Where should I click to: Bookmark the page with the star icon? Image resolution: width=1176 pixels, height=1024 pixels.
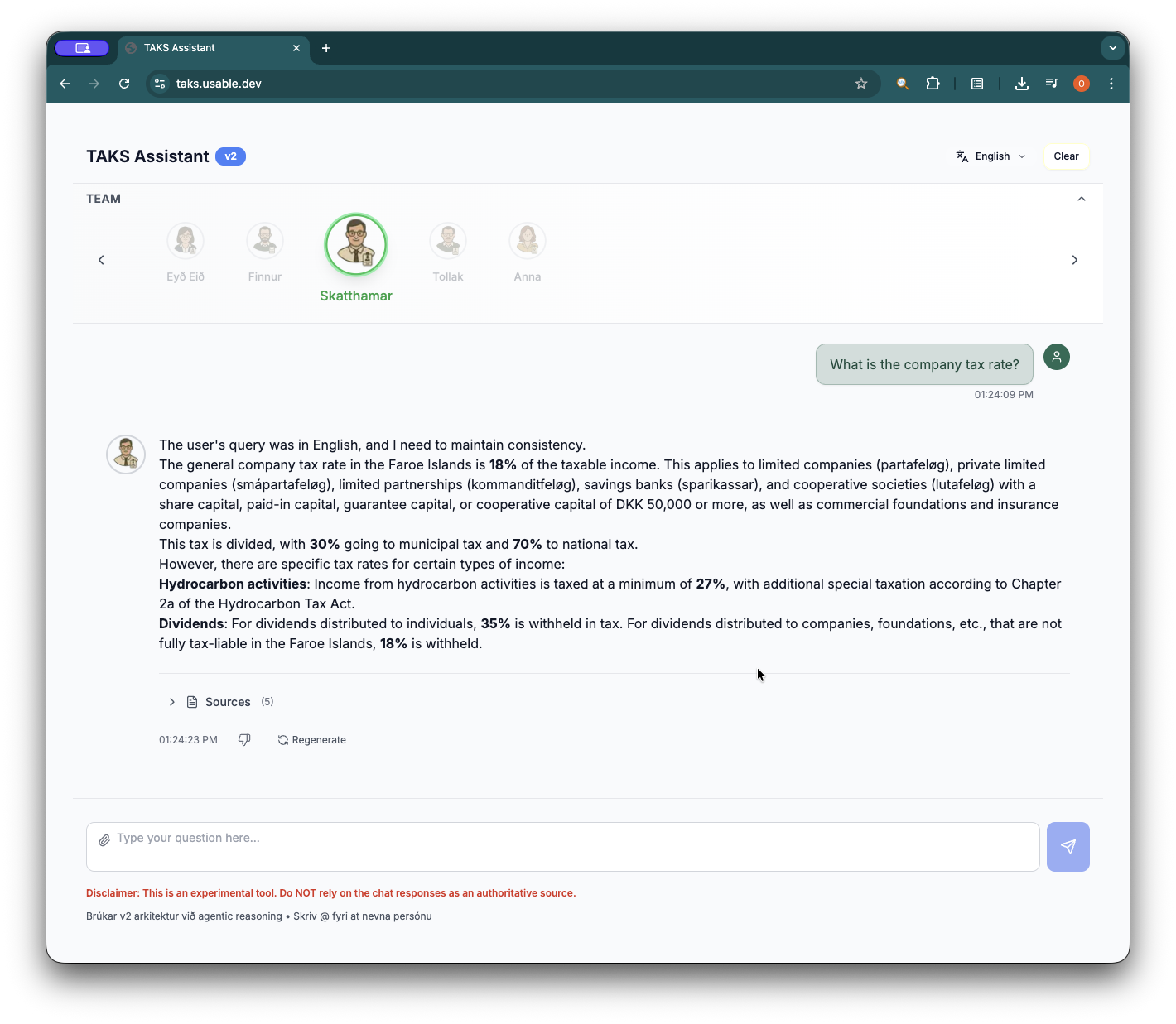coord(861,83)
